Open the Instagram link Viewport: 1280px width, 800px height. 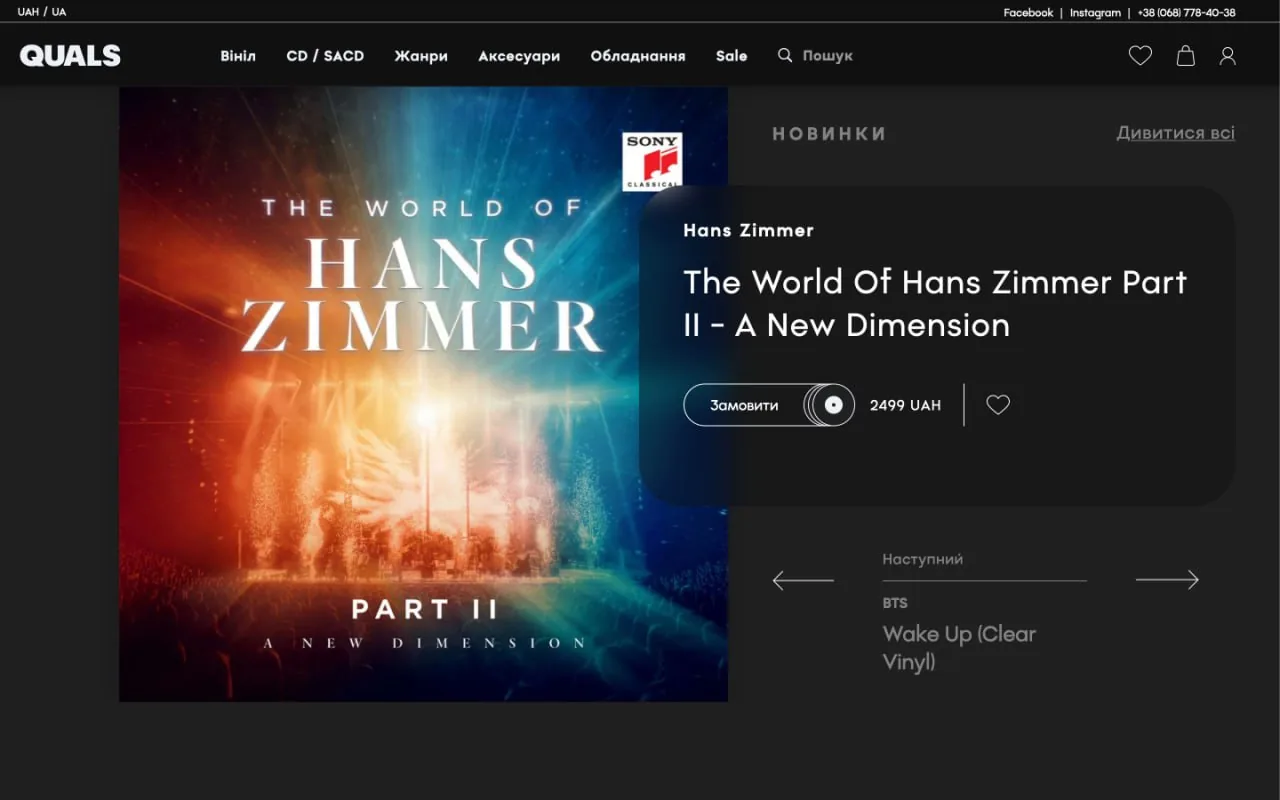pyautogui.click(x=1095, y=13)
